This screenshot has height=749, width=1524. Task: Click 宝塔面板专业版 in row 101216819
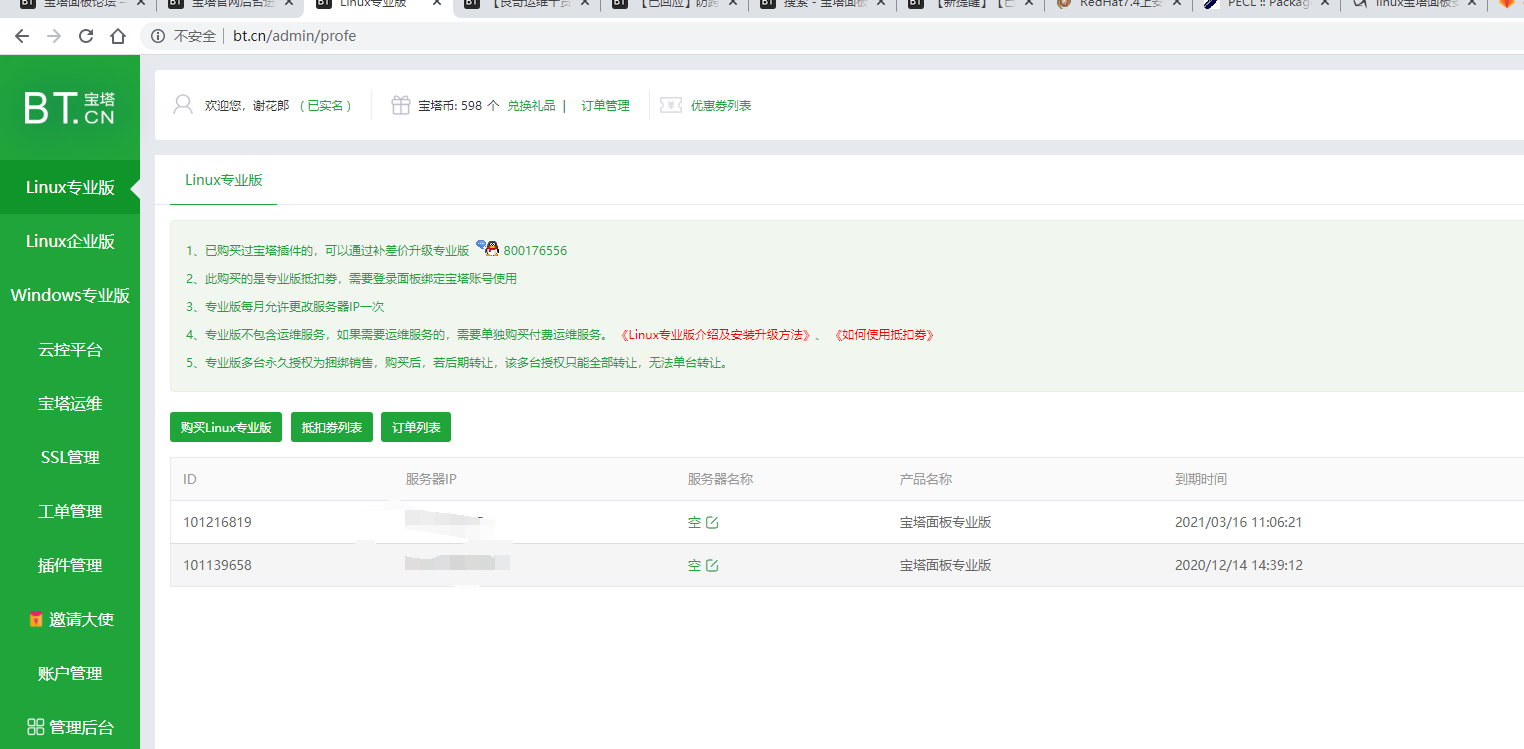[x=946, y=522]
